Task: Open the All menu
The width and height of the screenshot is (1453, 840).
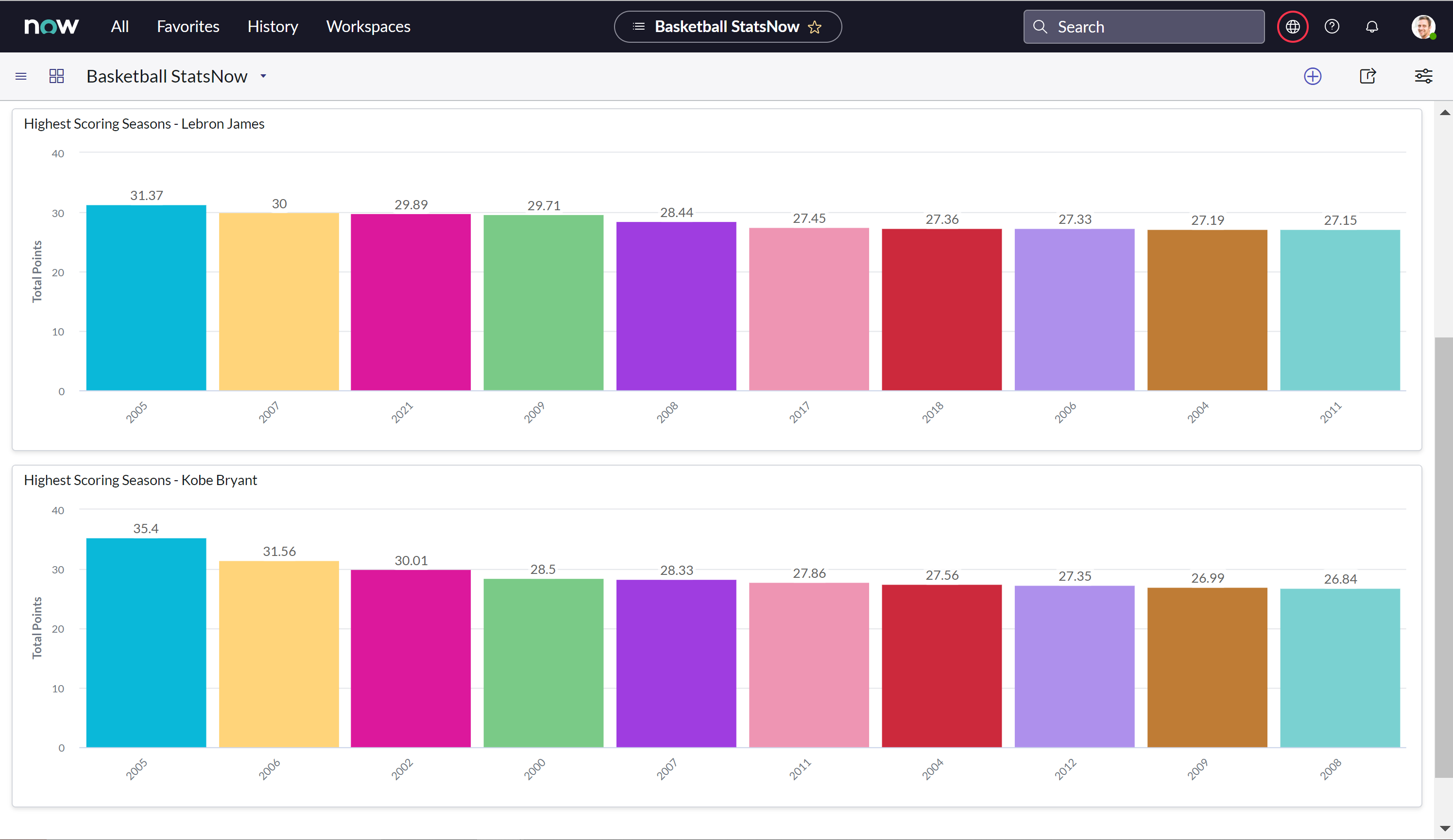Action: 120,27
